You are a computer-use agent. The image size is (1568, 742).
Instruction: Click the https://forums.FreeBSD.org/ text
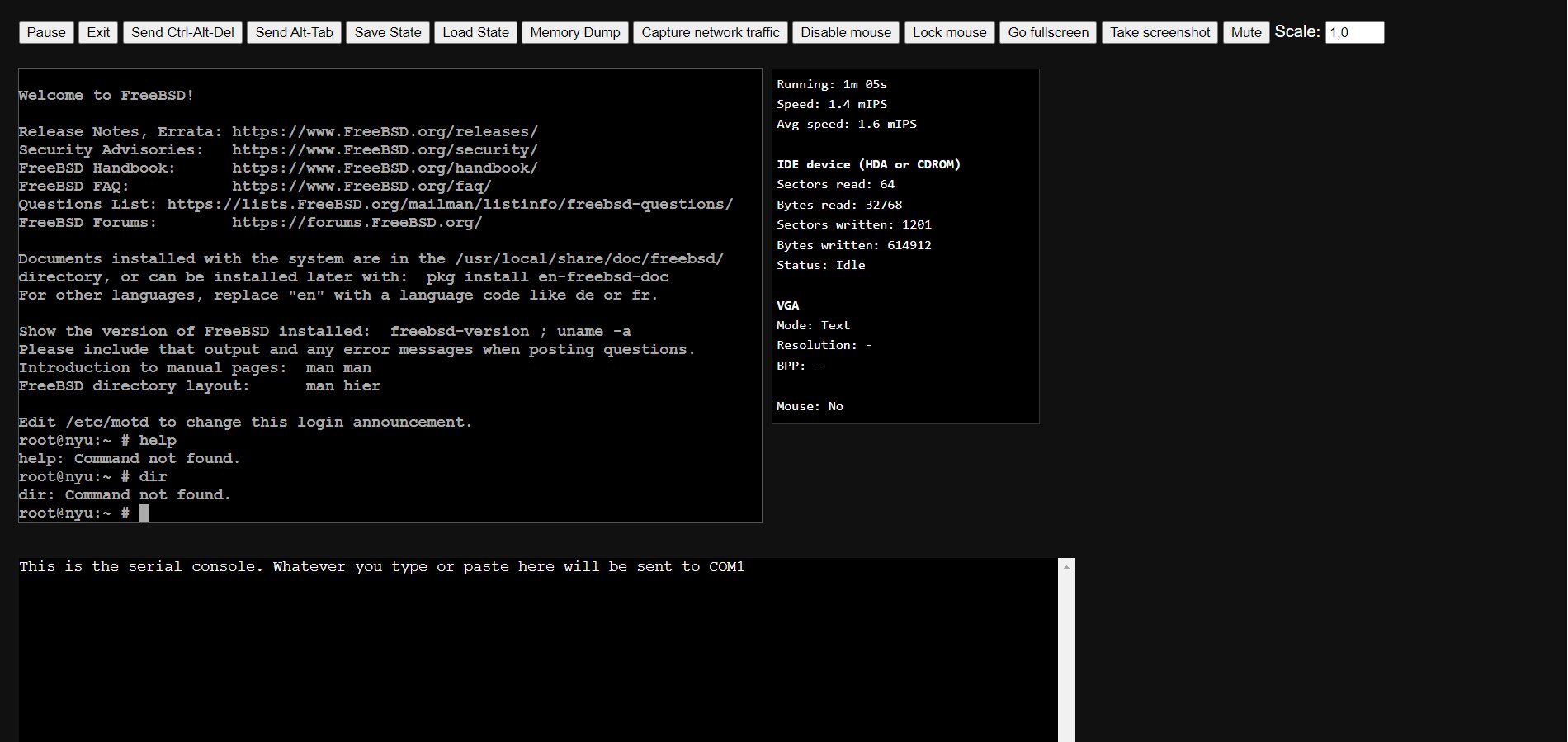click(357, 223)
